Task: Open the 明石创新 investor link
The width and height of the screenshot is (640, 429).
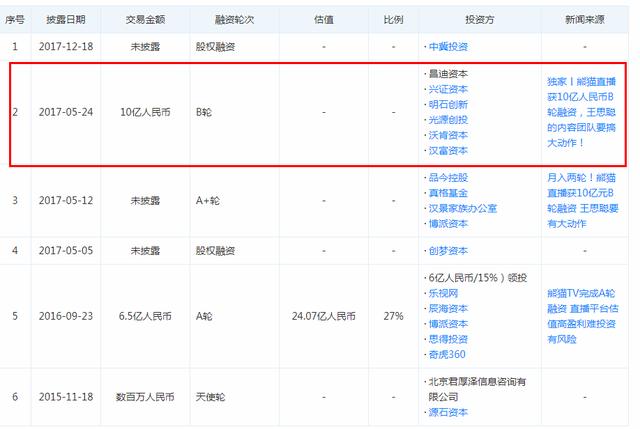Action: tap(448, 104)
